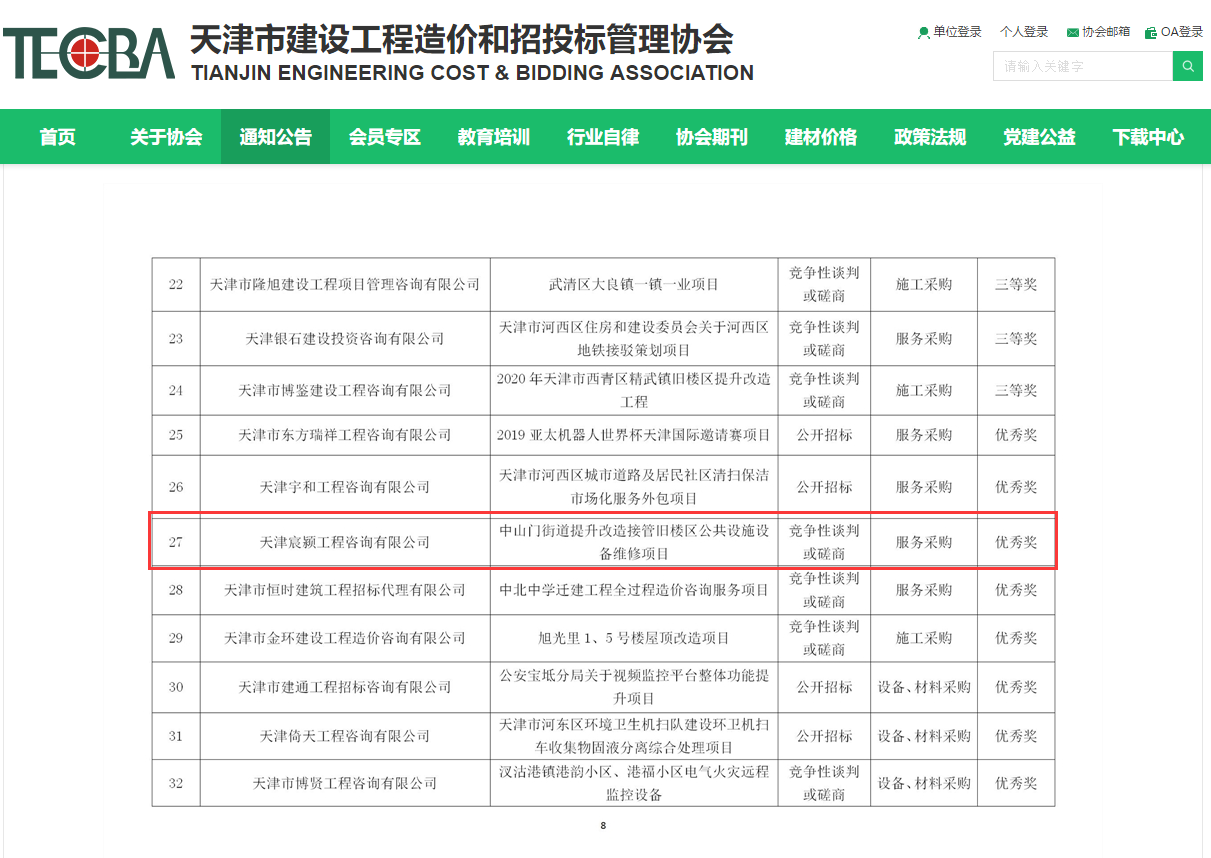This screenshot has width=1211, height=858.
Task: Click 竞争性谈判或磋商 in row 28
Action: click(824, 590)
